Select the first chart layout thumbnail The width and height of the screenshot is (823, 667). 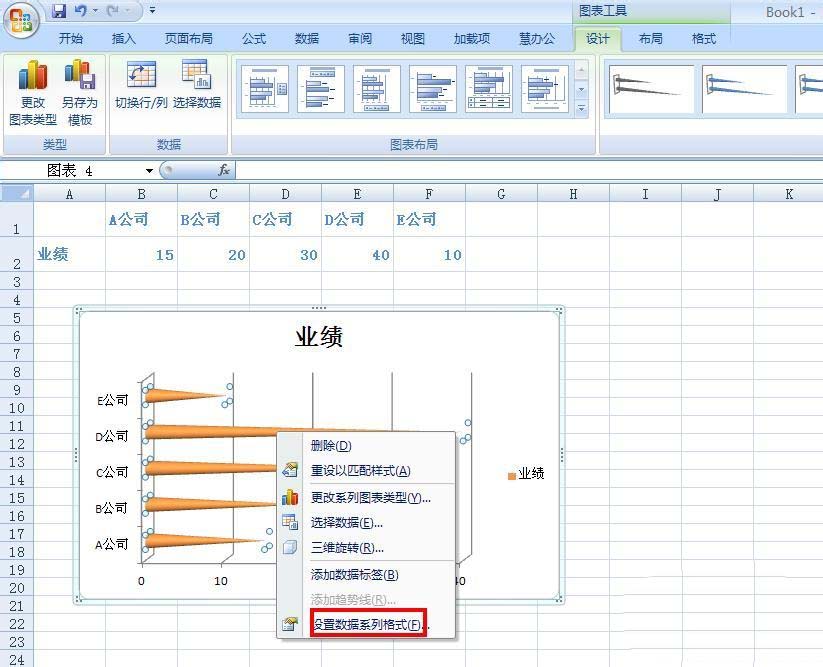tap(265, 90)
